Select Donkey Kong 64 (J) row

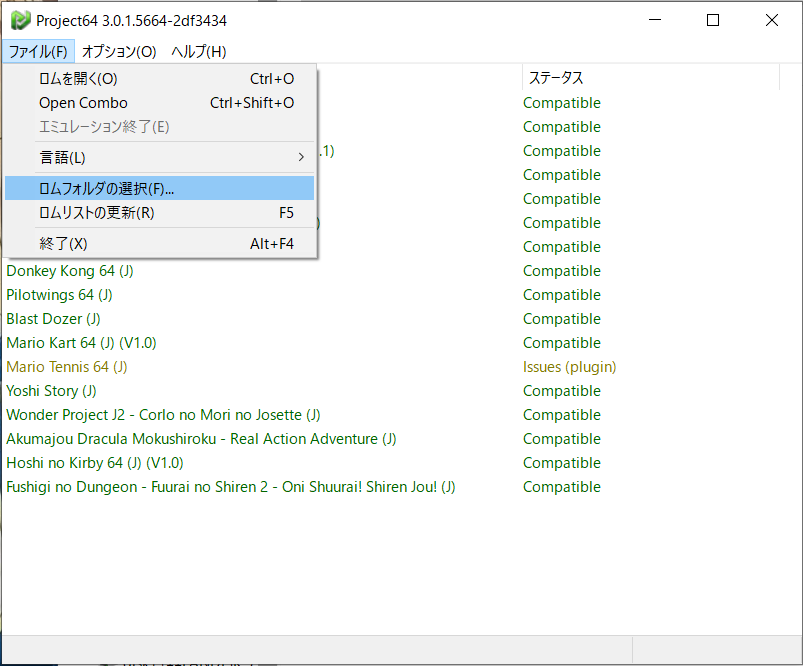[x=70, y=271]
